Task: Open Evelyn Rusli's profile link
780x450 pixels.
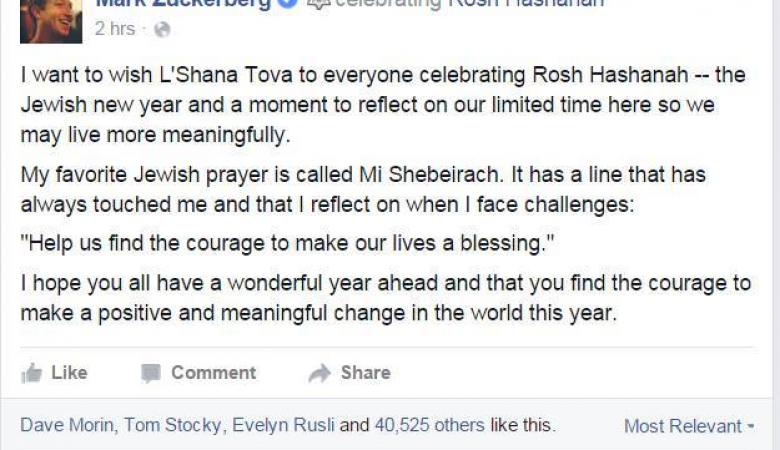Action: pyautogui.click(x=284, y=425)
